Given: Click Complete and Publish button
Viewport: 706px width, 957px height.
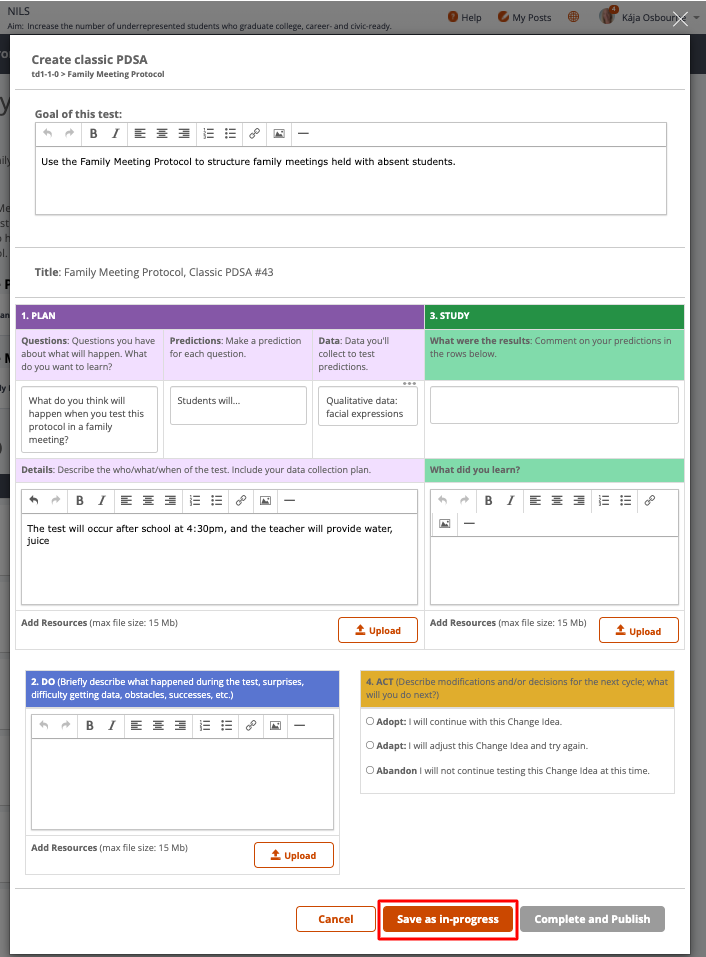Looking at the screenshot, I should pyautogui.click(x=592, y=919).
